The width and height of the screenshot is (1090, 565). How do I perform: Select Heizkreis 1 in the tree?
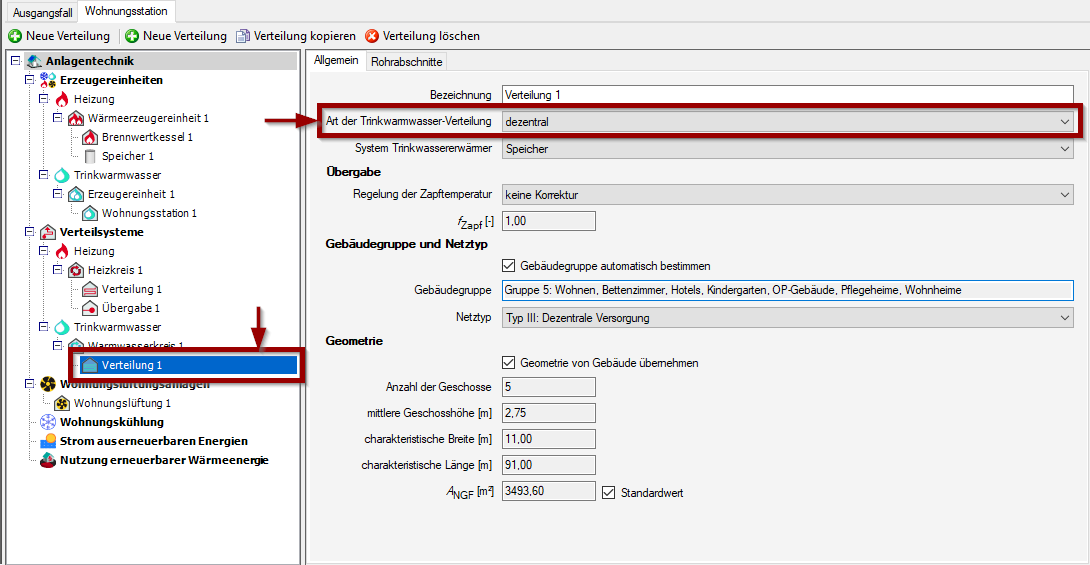(115, 270)
